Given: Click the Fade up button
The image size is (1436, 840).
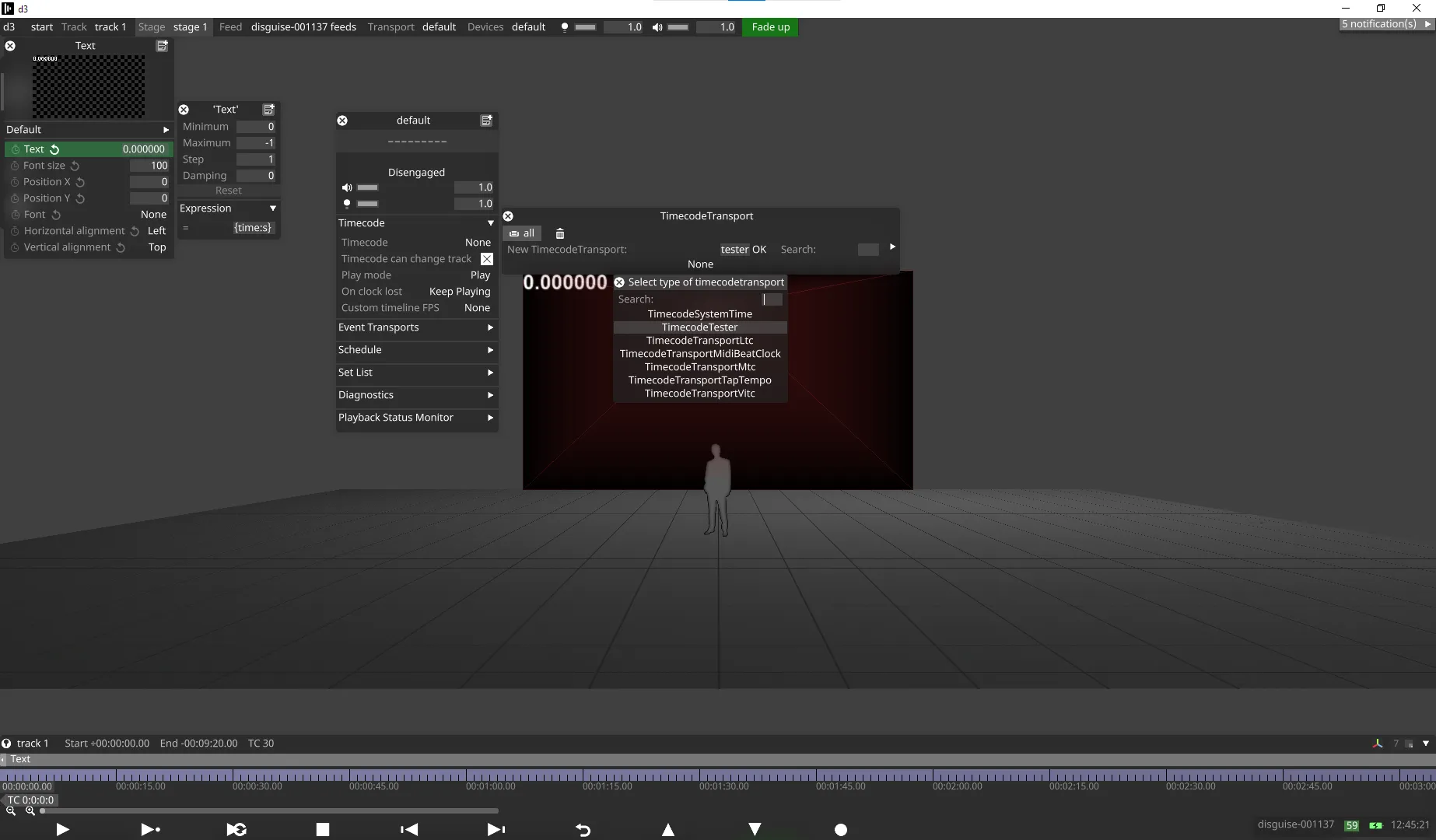Looking at the screenshot, I should [769, 27].
